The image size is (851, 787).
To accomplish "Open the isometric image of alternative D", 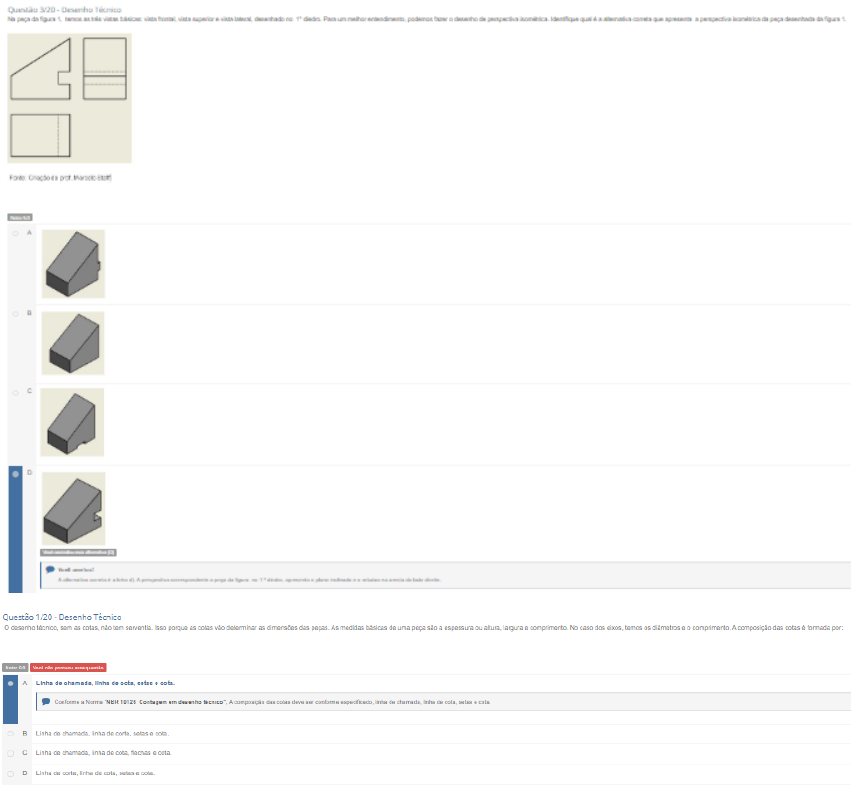I will pos(73,508).
